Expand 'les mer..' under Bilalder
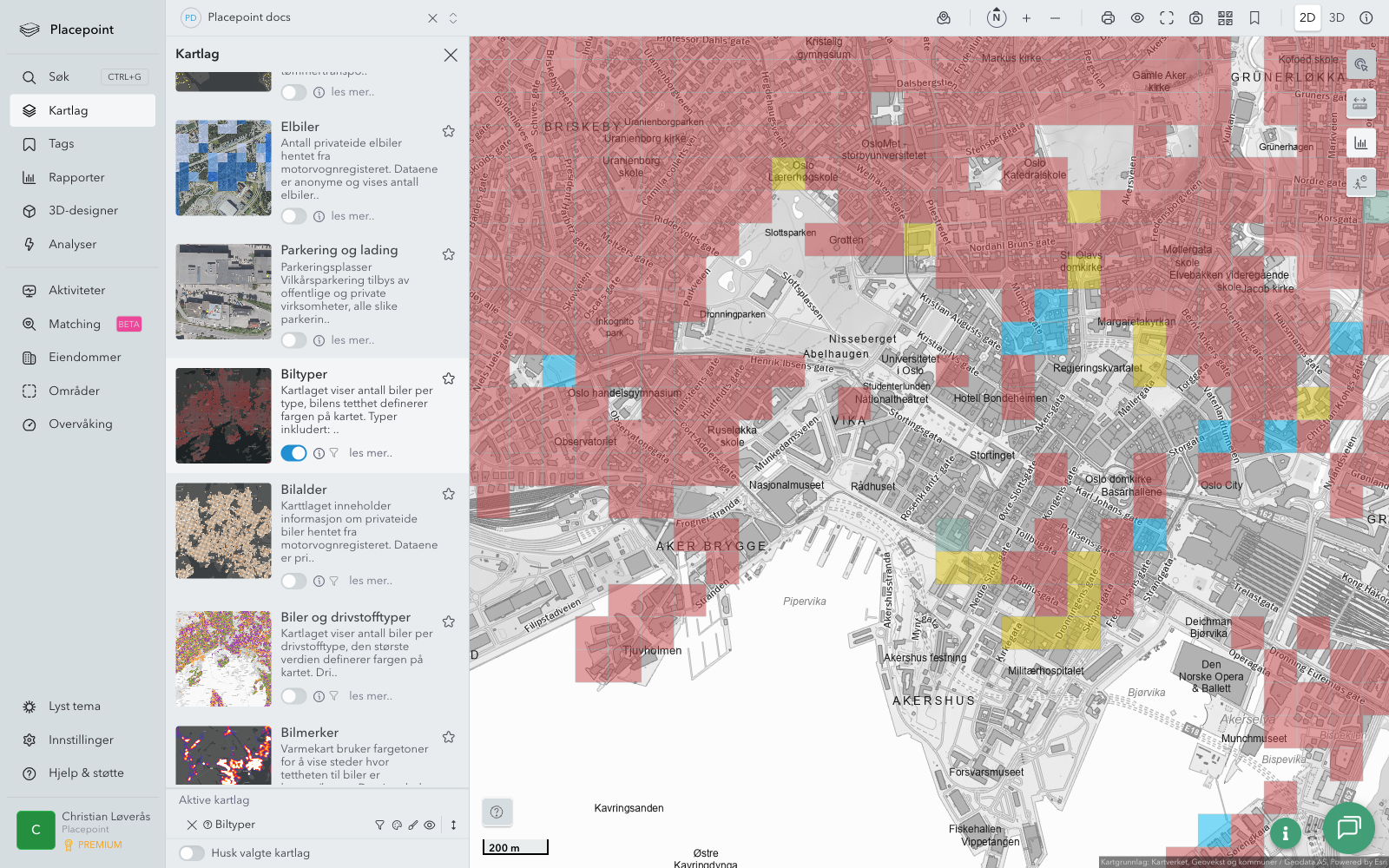This screenshot has height=868, width=1389. click(x=371, y=581)
